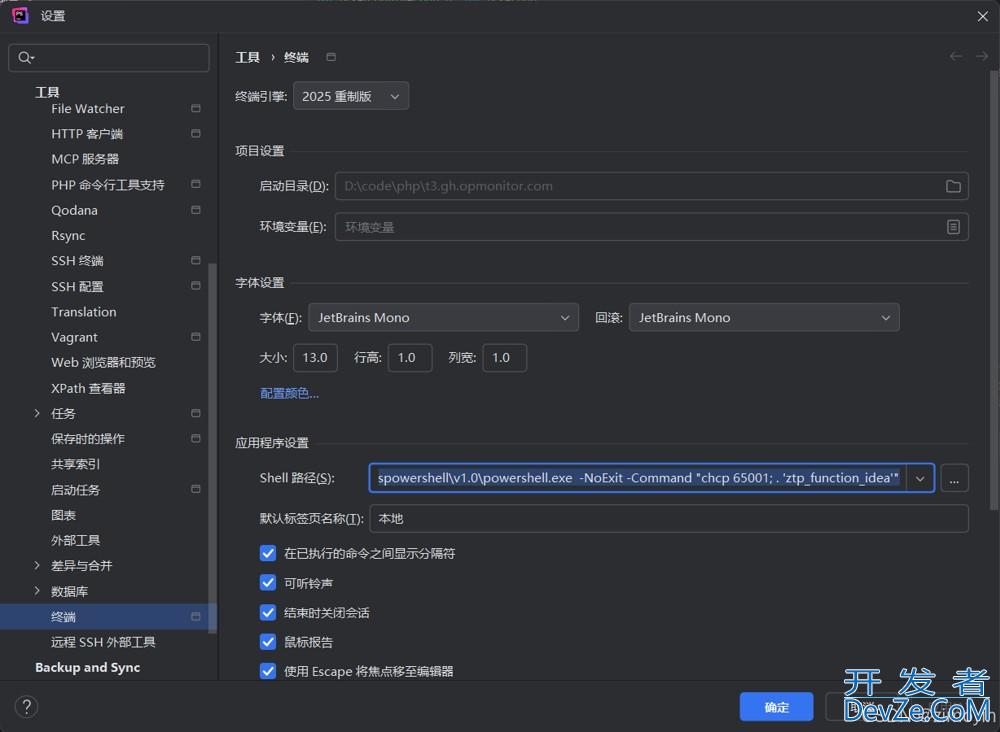This screenshot has height=732, width=1000.
Task: Expand 差异与合并 tree node
Action: tap(37, 566)
